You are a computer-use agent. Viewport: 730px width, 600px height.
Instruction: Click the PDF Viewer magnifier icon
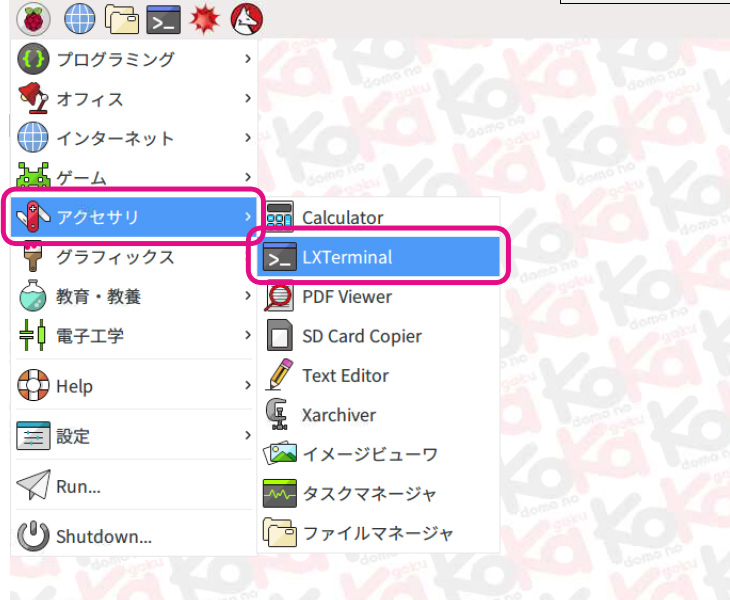pos(279,297)
